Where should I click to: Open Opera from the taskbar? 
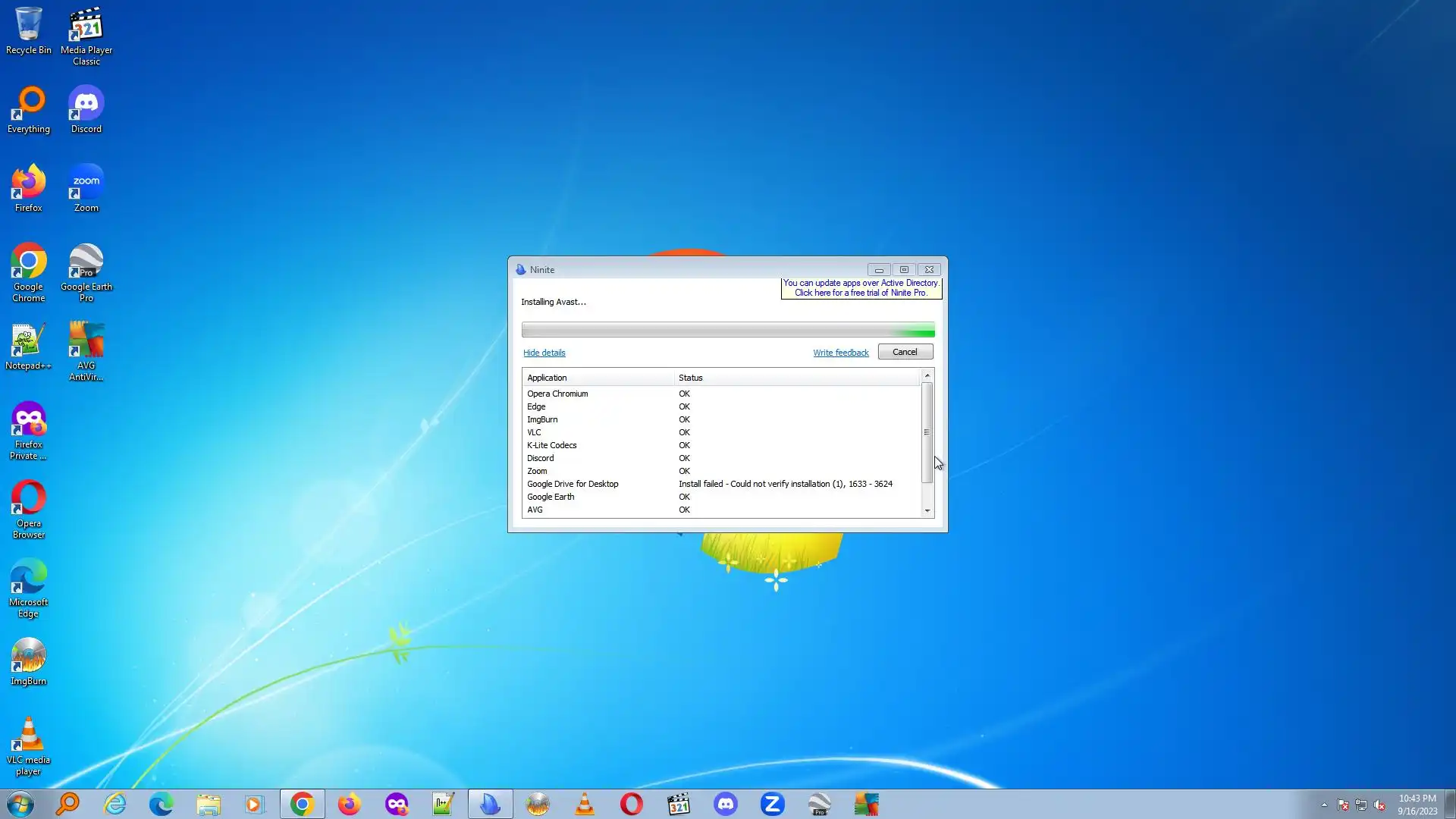(631, 804)
